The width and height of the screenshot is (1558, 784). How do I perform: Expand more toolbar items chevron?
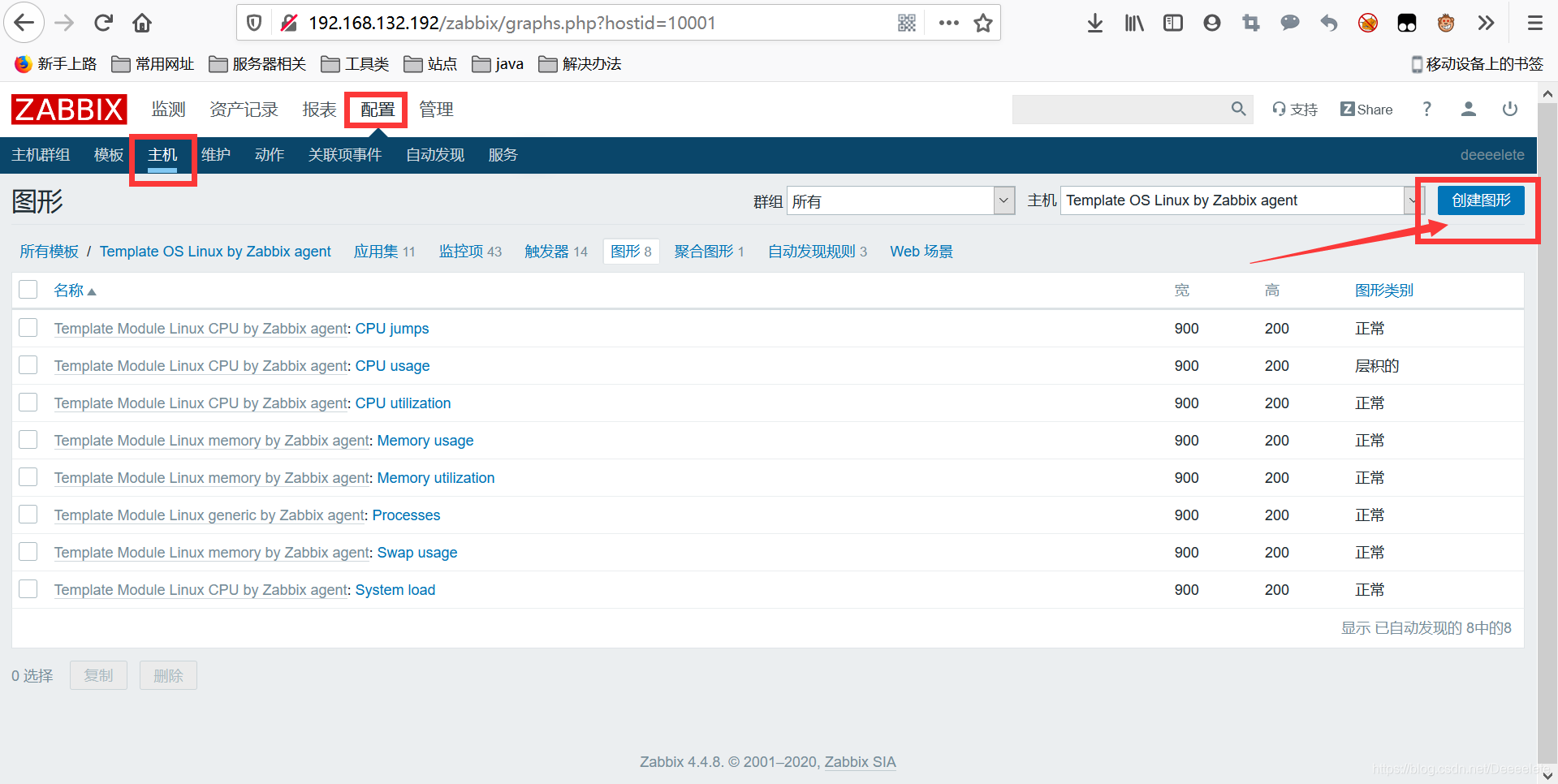pyautogui.click(x=1486, y=23)
